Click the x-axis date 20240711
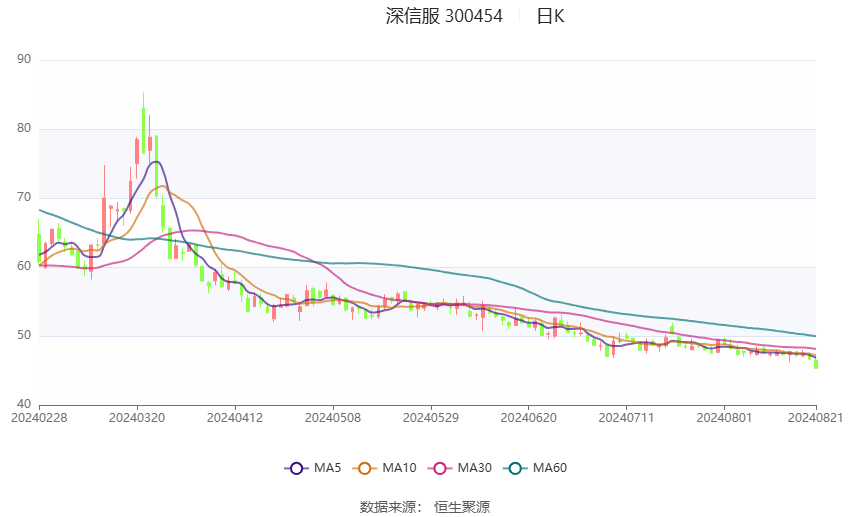The image size is (850, 517). click(627, 418)
